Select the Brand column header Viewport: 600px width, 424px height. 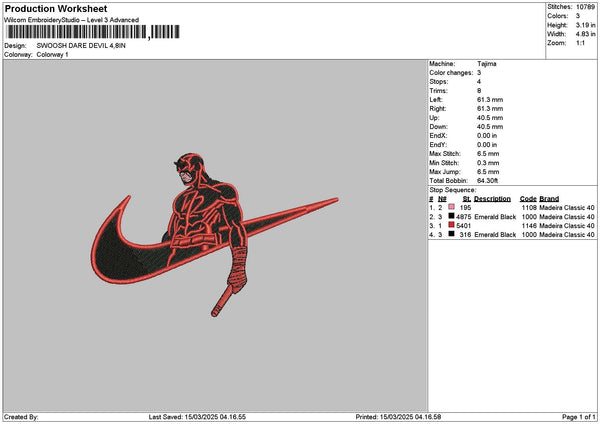[549, 198]
